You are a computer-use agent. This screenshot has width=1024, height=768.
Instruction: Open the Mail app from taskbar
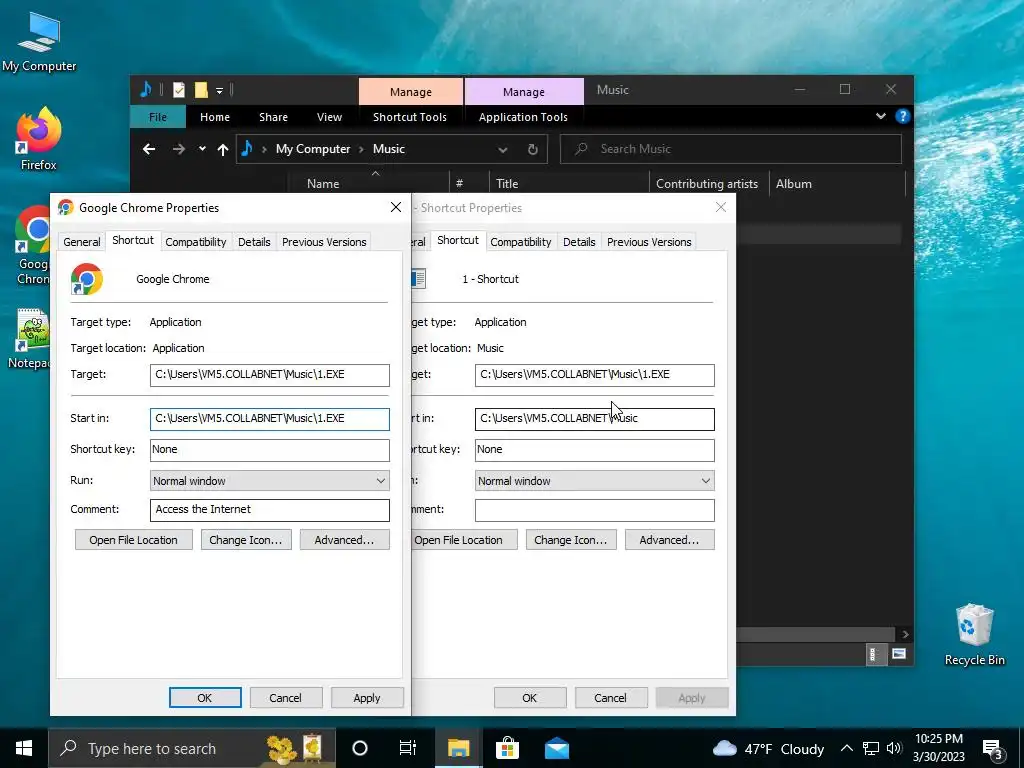(x=556, y=748)
